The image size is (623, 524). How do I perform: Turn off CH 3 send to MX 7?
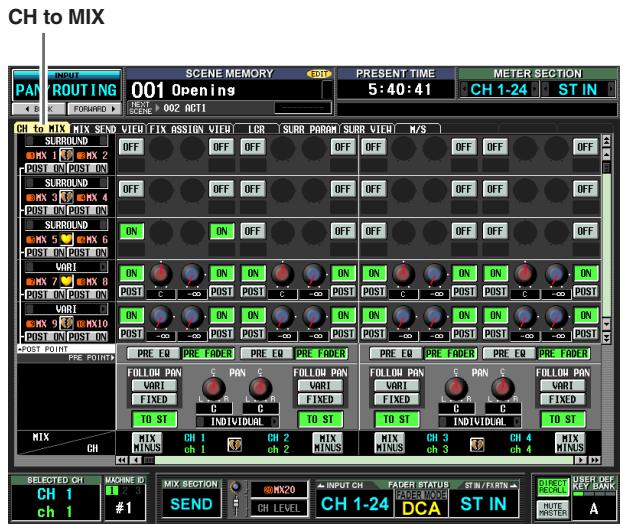[x=374, y=273]
